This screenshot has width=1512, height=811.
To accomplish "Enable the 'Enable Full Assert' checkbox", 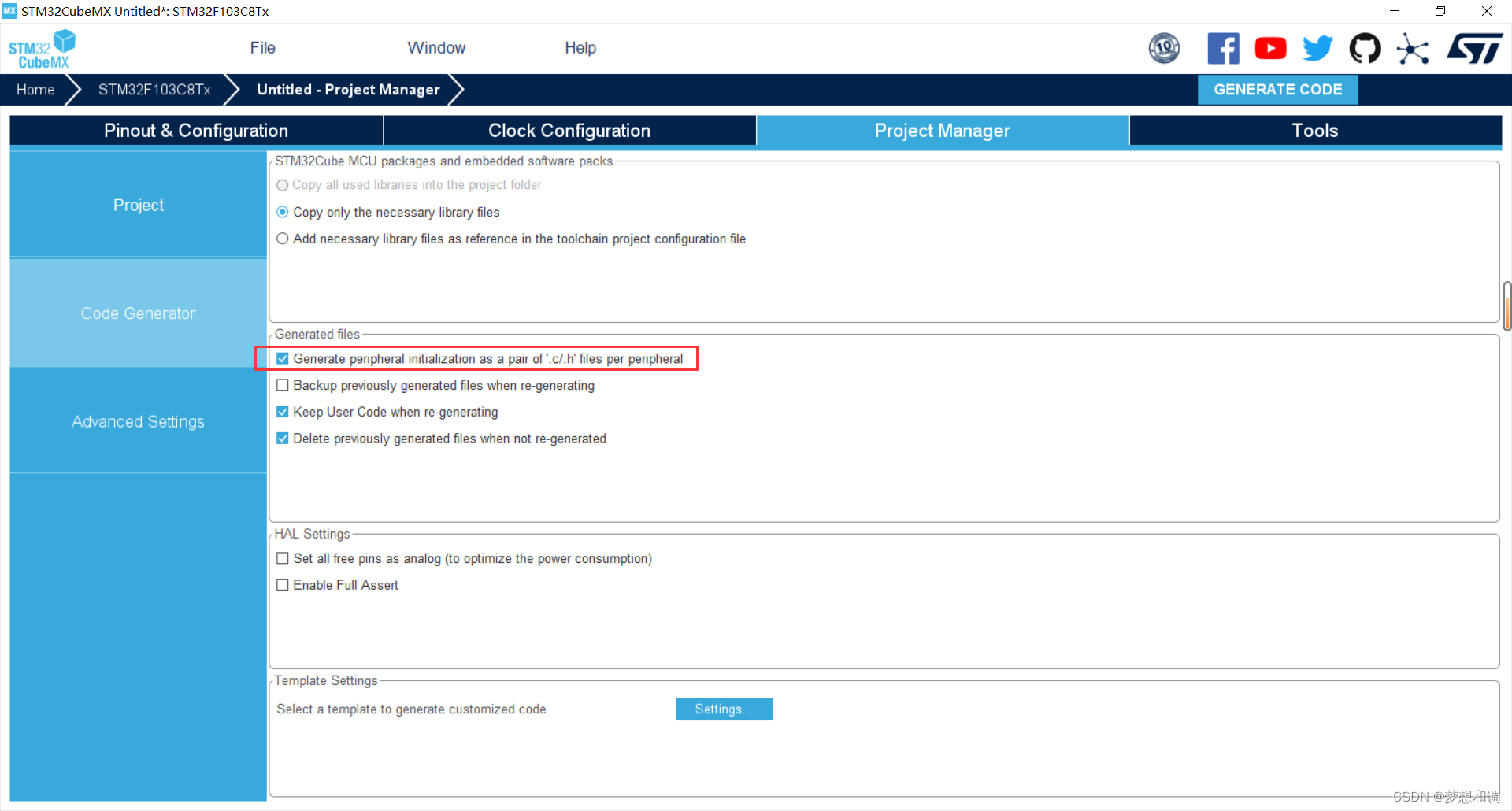I will pos(283,585).
